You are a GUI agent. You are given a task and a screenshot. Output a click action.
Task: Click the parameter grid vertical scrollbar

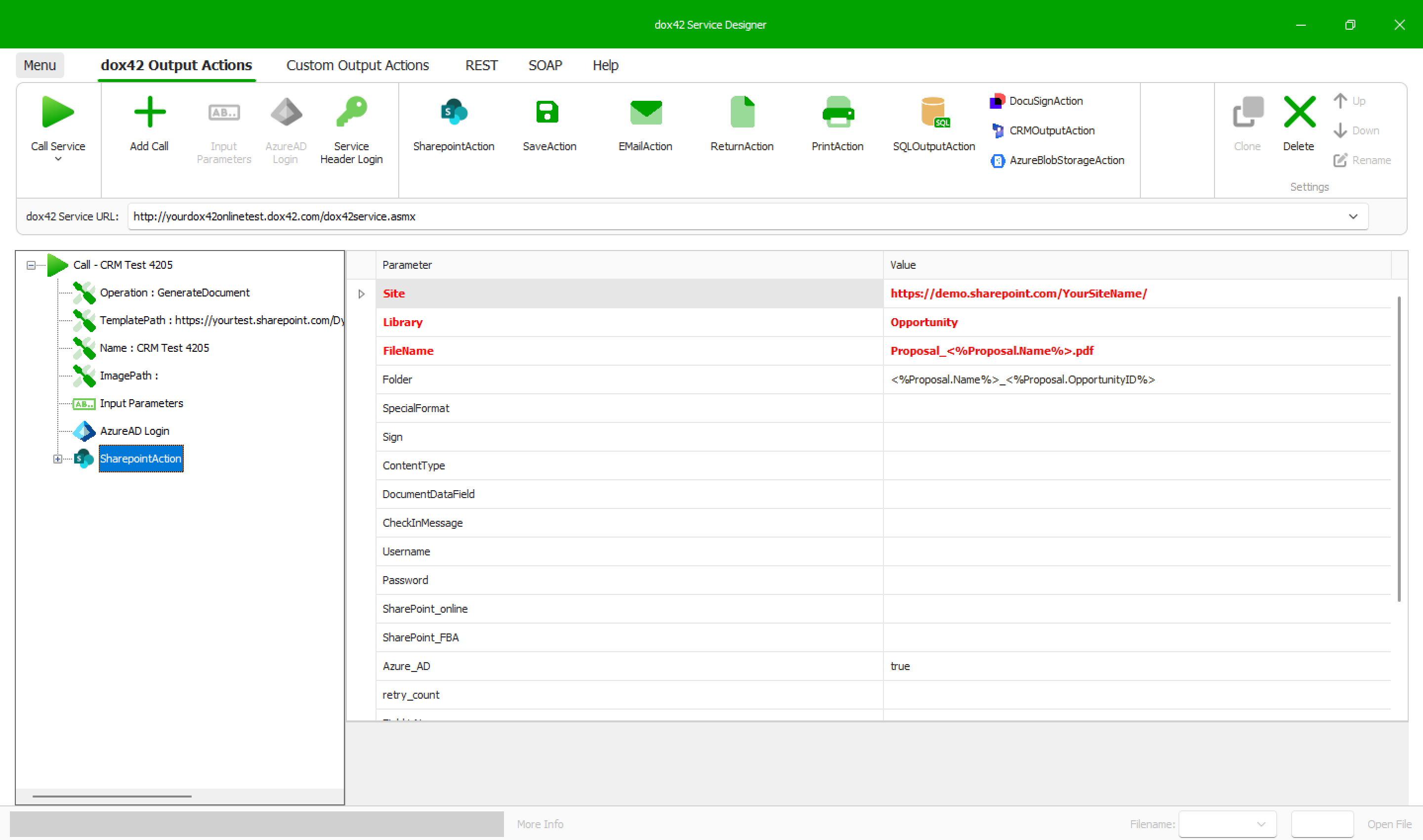[1399, 449]
